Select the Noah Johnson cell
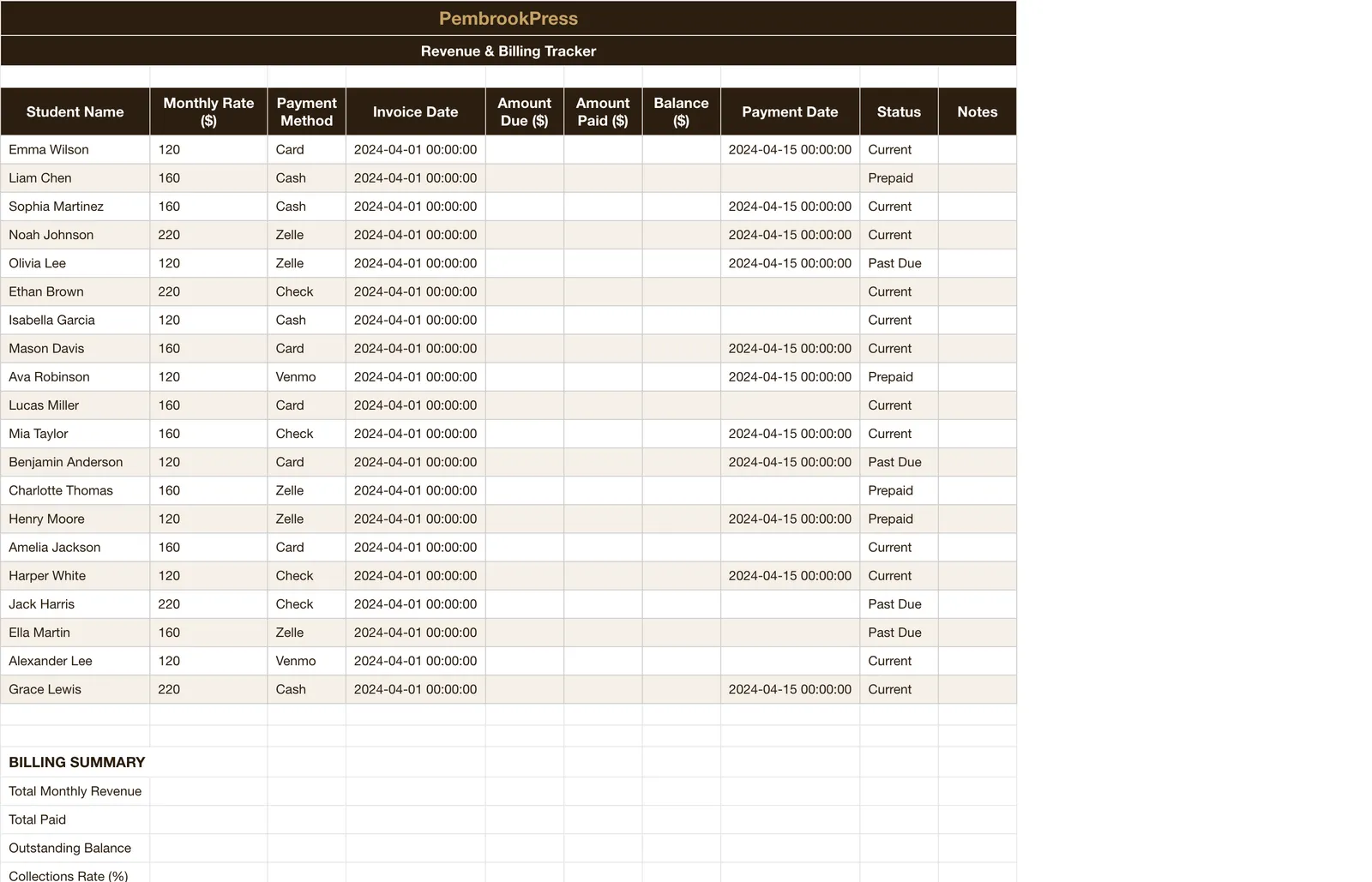The width and height of the screenshot is (1372, 882). [x=75, y=234]
